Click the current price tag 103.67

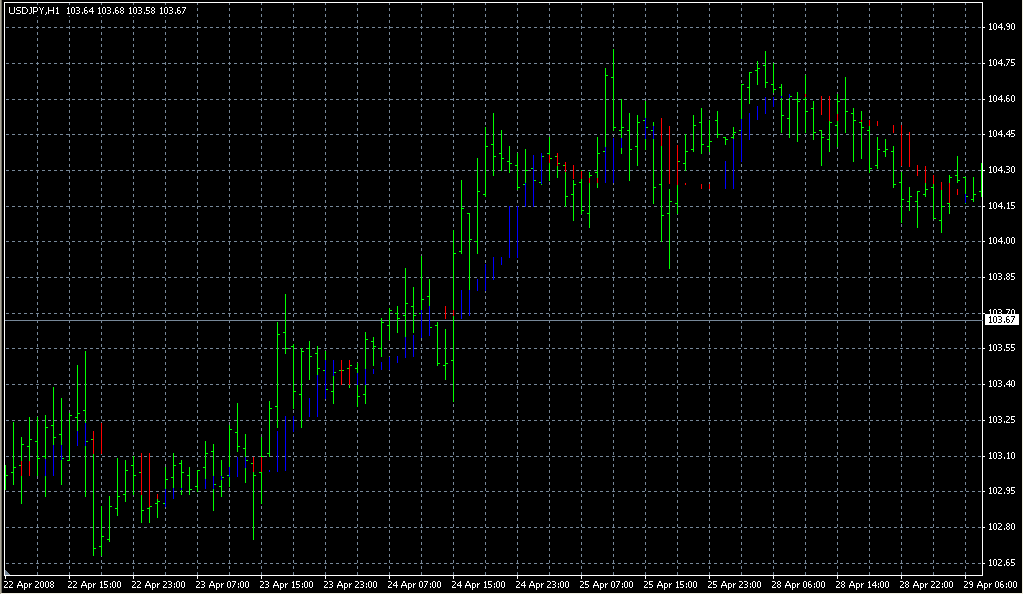tap(1001, 319)
